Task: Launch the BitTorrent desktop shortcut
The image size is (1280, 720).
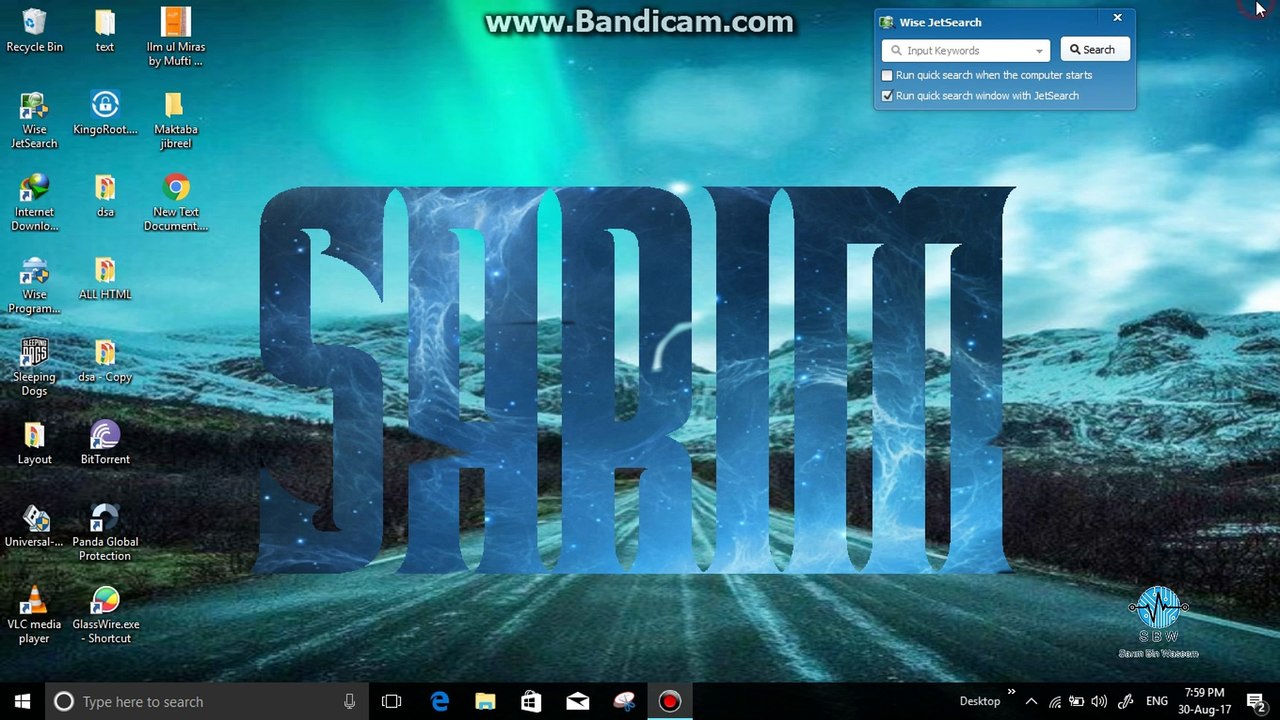Action: tap(105, 443)
